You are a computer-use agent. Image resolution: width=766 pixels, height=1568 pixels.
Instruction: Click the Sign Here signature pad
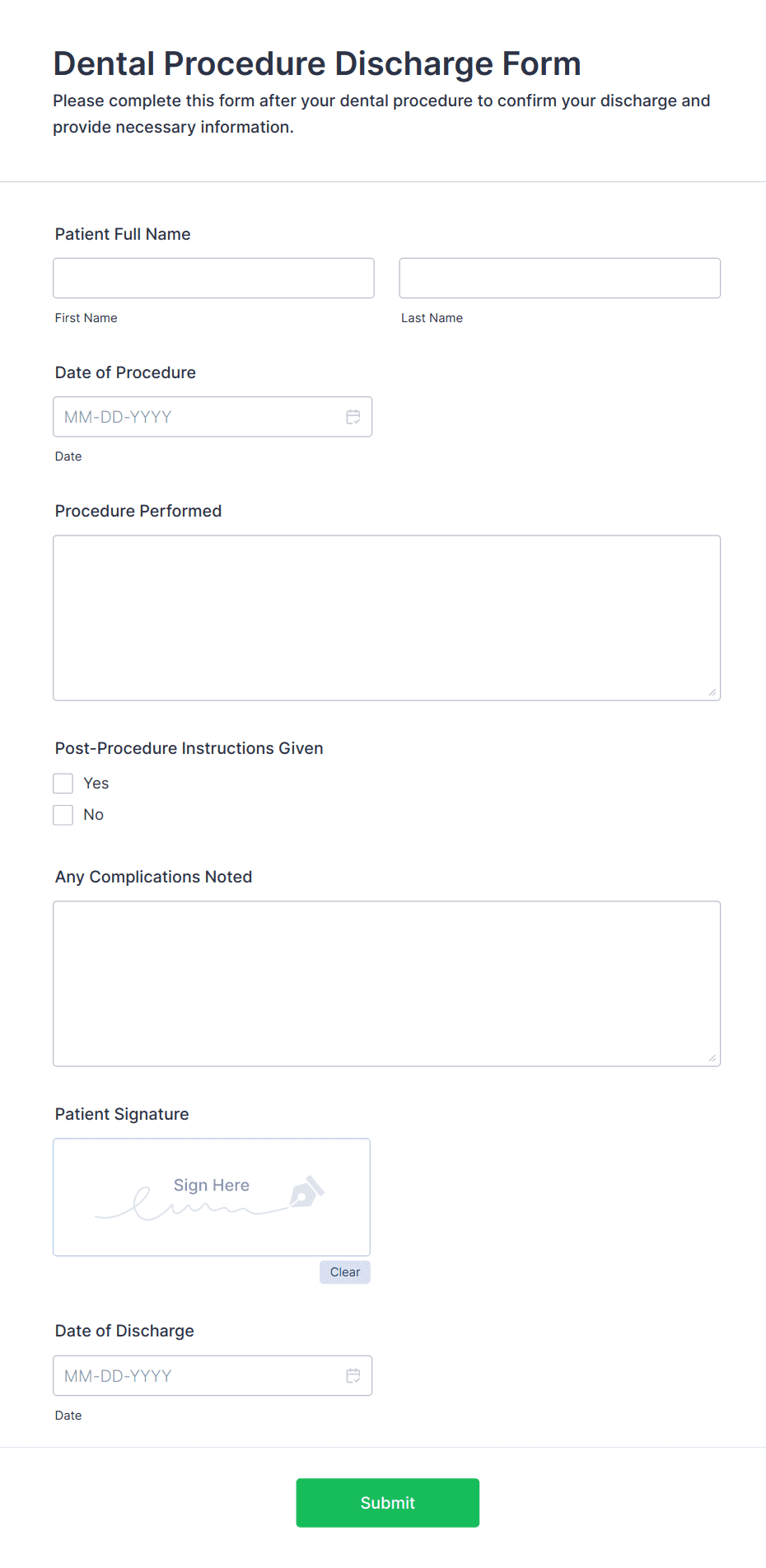pyautogui.click(x=212, y=1197)
